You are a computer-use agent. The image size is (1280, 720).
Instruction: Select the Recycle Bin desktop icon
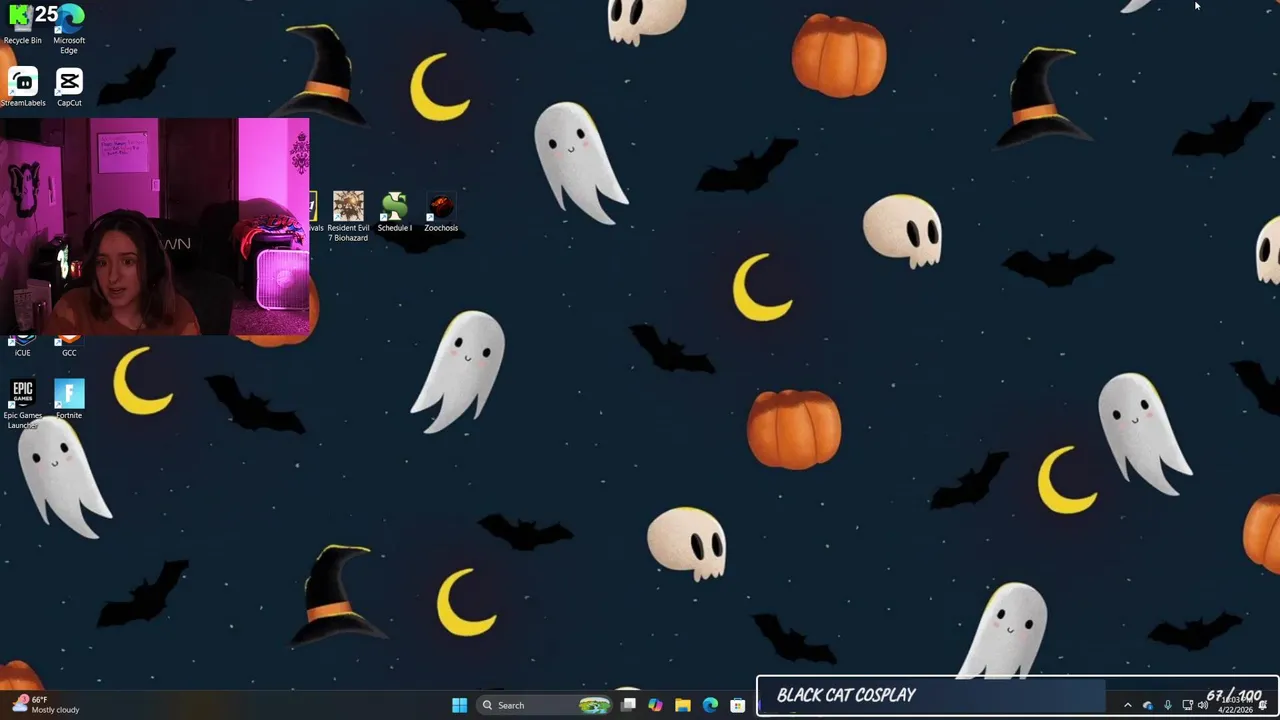pyautogui.click(x=22, y=24)
